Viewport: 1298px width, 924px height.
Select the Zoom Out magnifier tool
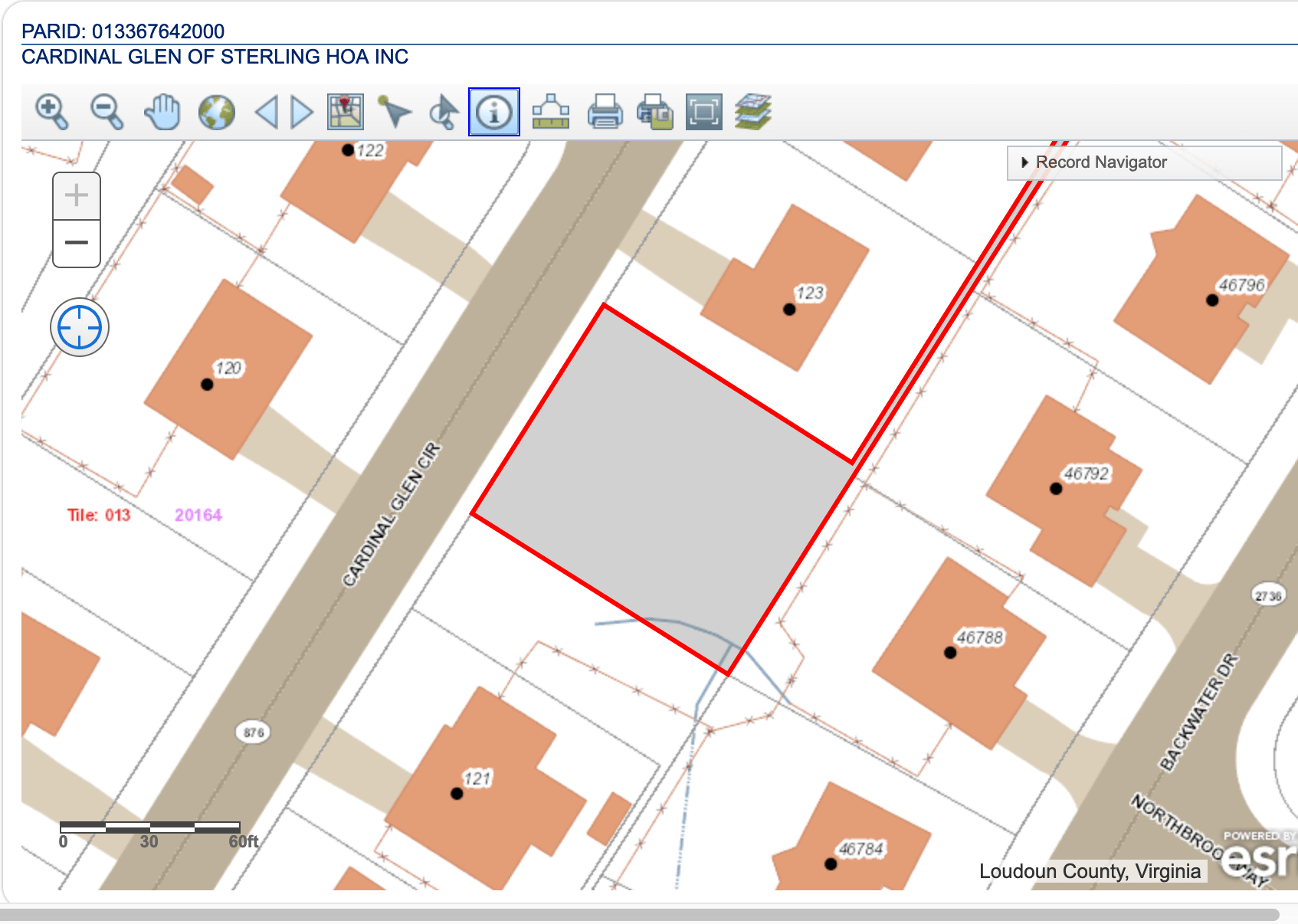(107, 112)
